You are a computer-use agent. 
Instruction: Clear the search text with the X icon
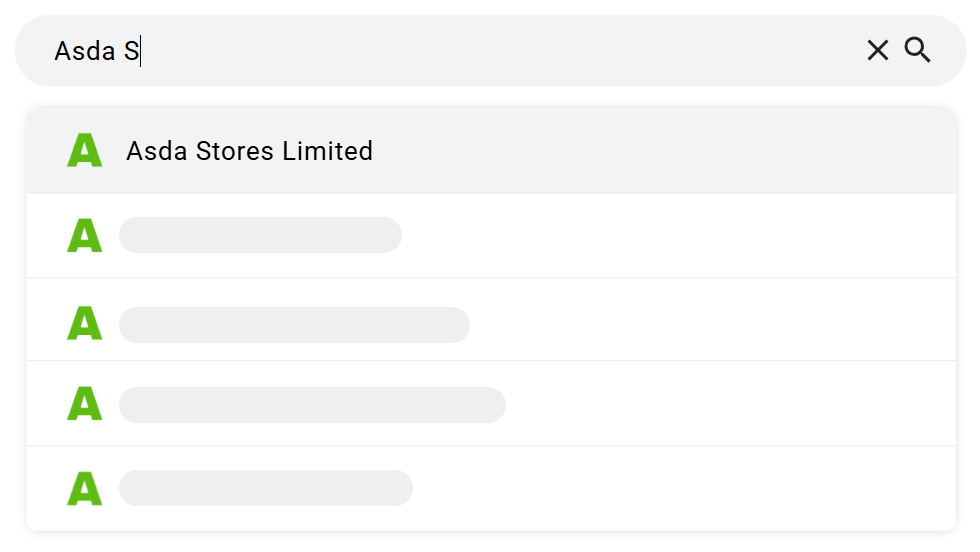[x=877, y=50]
